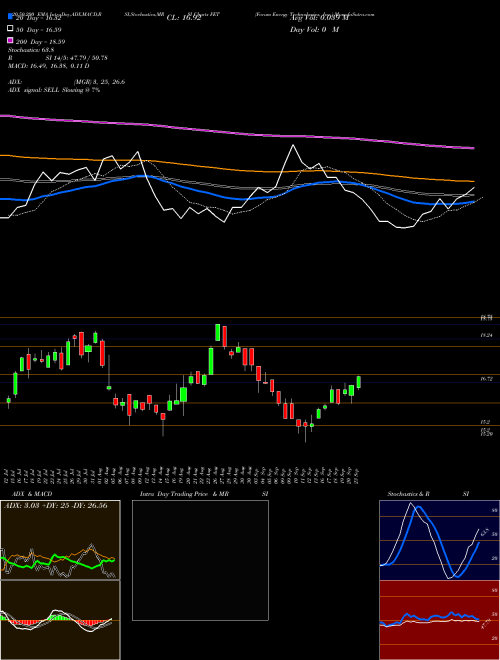
Task: Open the ADX indicator chart panel
Action: tap(60, 540)
